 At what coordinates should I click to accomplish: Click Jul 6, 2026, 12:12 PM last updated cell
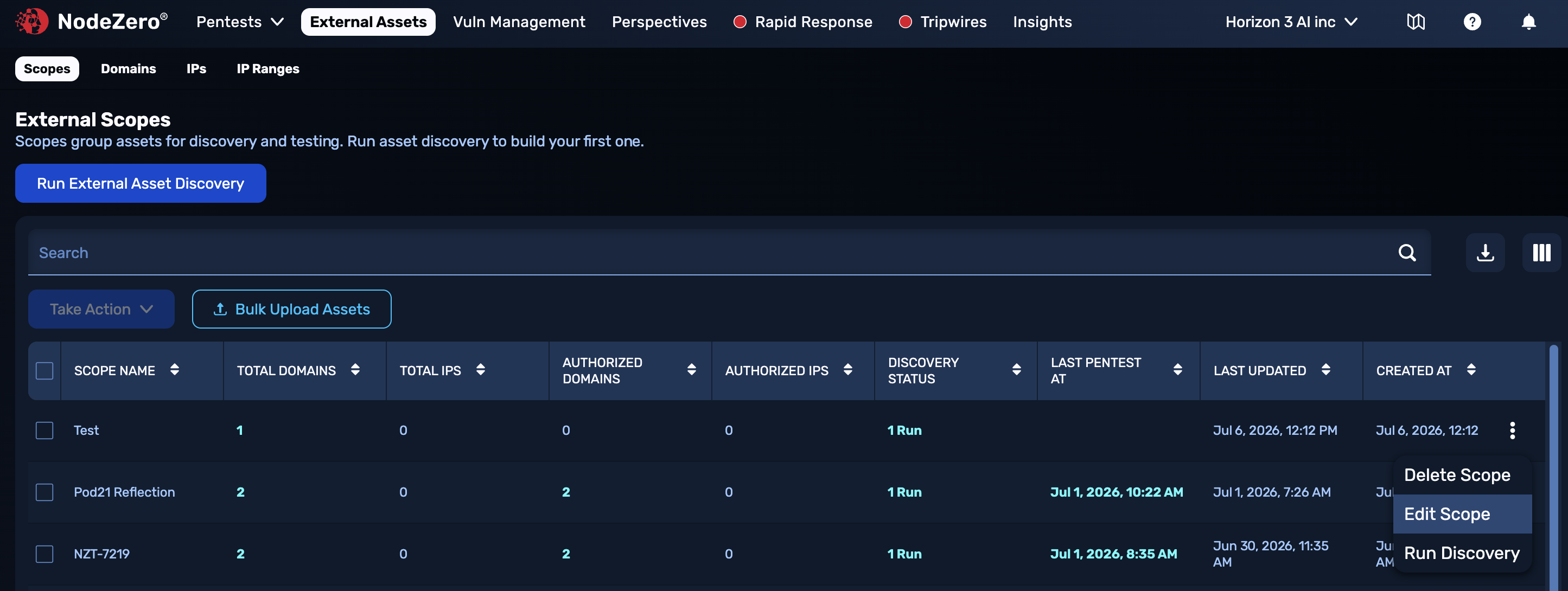coord(1274,431)
